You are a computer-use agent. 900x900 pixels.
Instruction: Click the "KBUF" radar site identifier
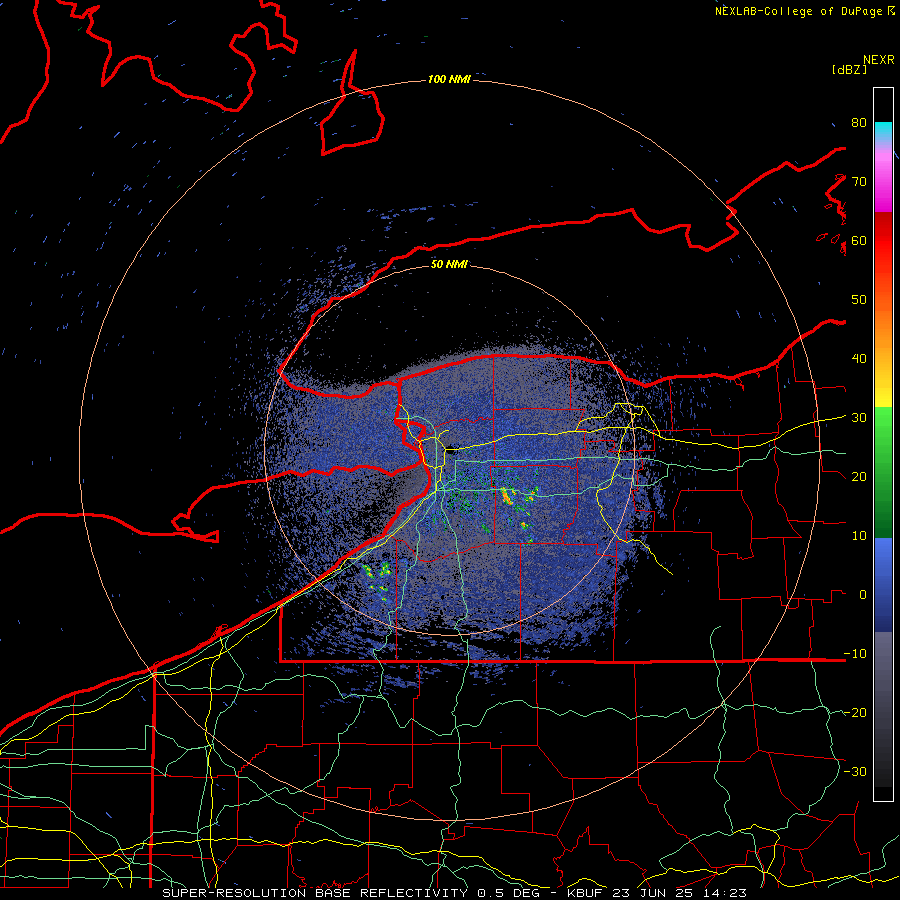585,893
